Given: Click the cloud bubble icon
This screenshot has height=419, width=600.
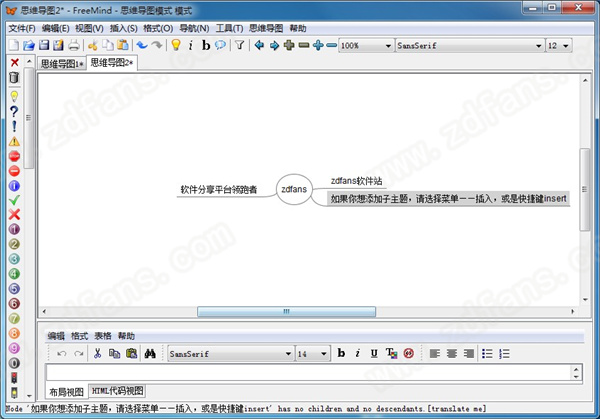Looking at the screenshot, I should point(220,45).
